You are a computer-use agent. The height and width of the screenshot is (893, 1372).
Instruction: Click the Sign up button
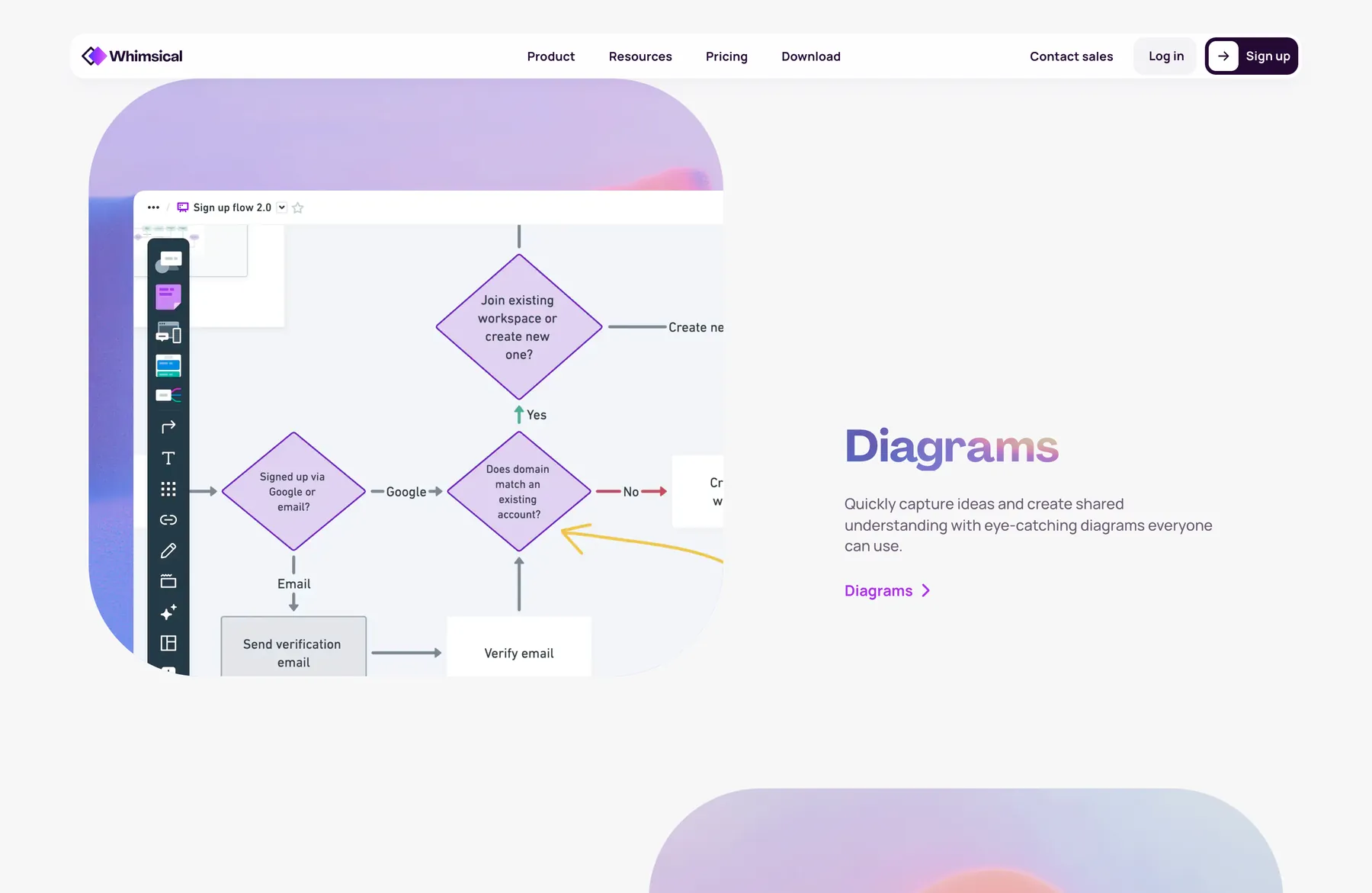coord(1251,56)
